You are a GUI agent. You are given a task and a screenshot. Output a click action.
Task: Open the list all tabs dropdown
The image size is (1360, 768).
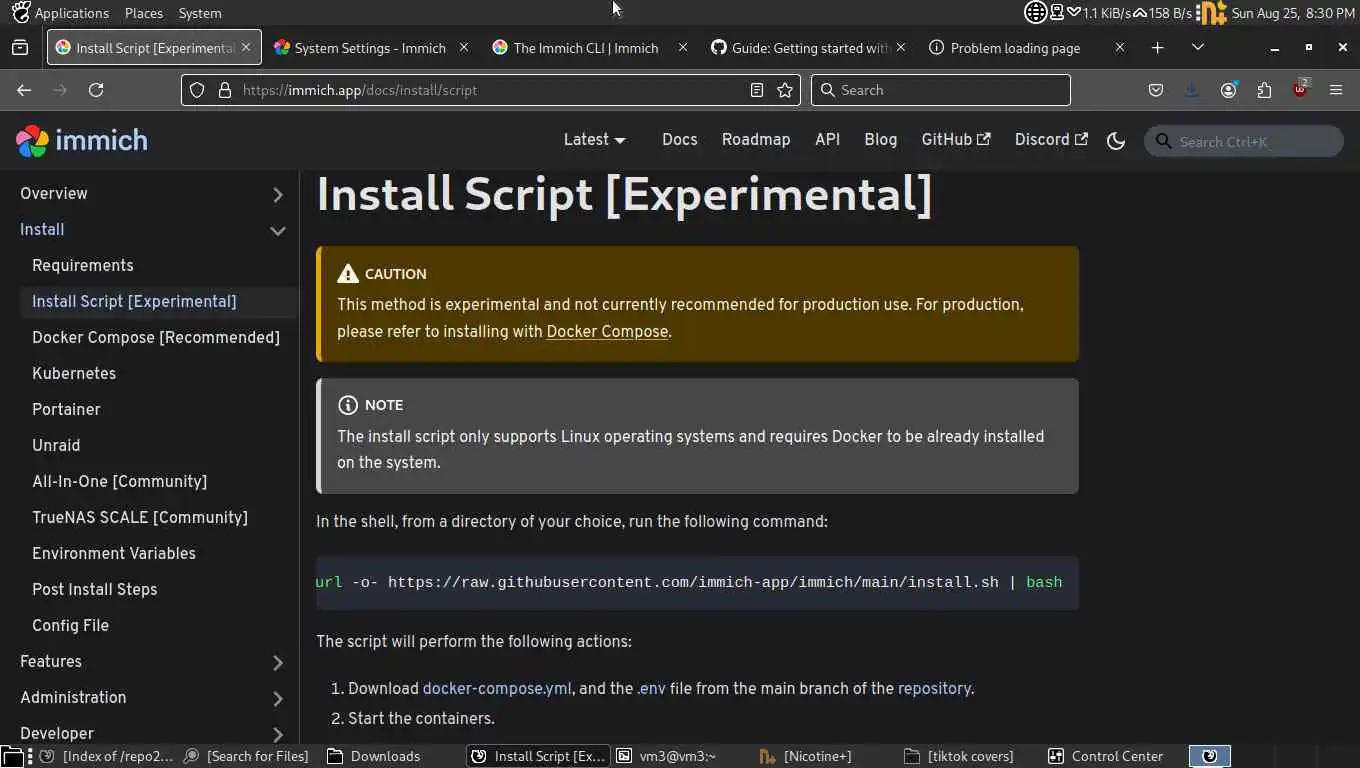(x=1198, y=47)
